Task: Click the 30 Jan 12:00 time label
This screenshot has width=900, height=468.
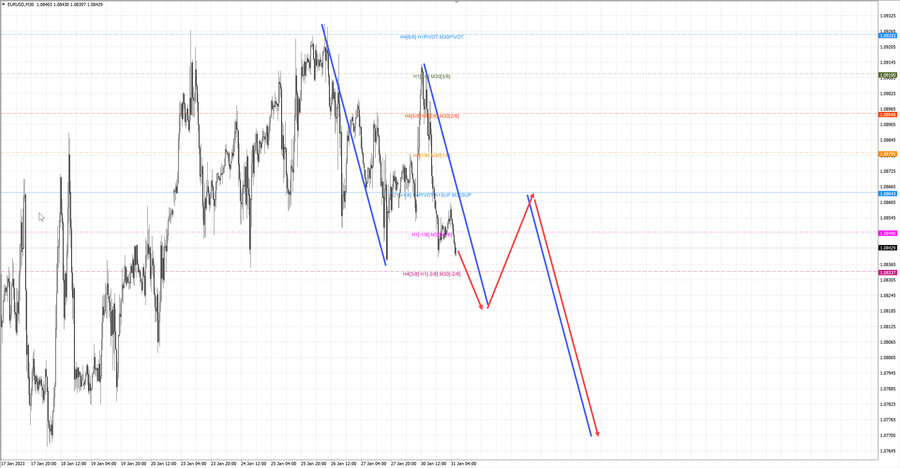Action: (x=433, y=463)
